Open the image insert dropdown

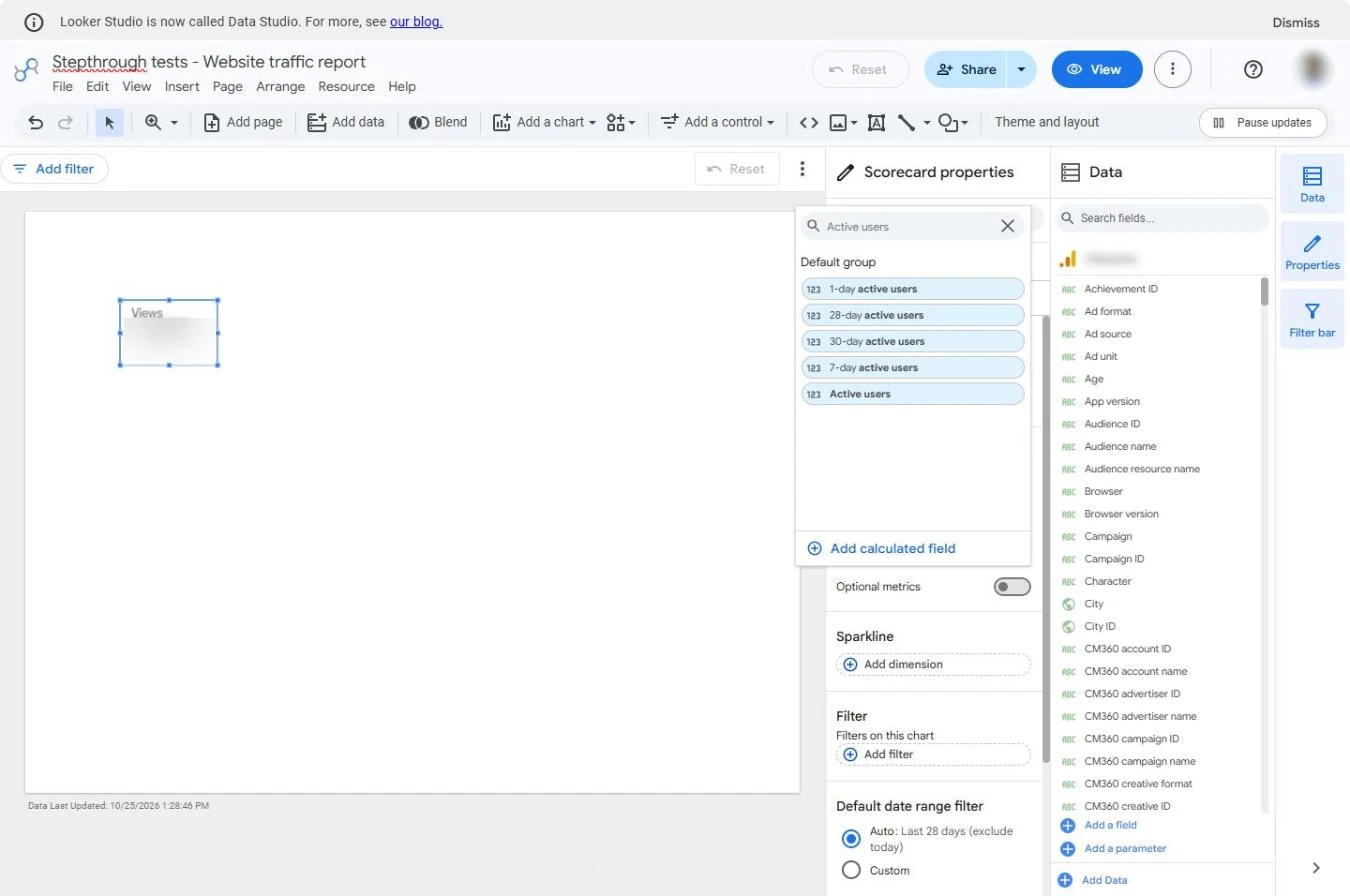[x=843, y=122]
